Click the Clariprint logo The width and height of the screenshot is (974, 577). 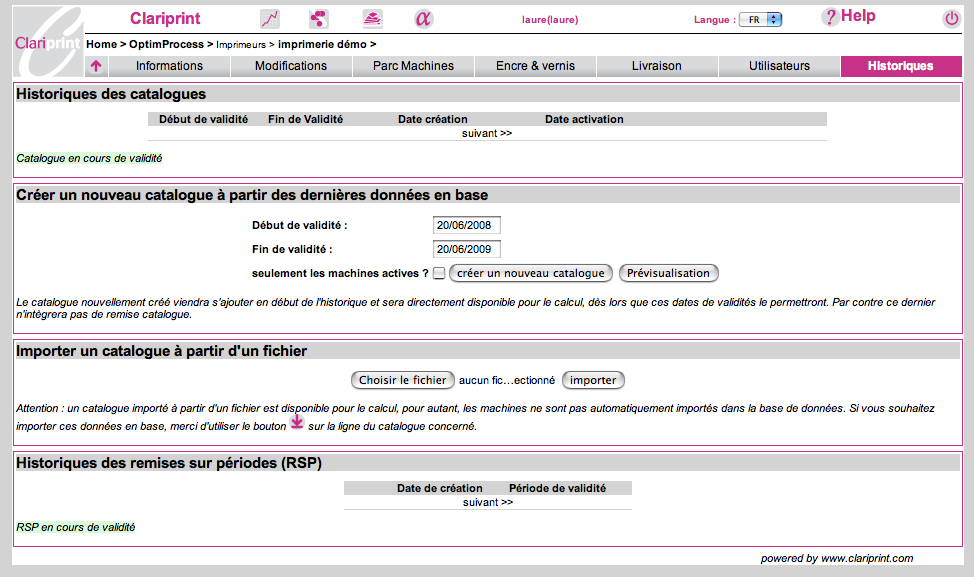(x=48, y=41)
